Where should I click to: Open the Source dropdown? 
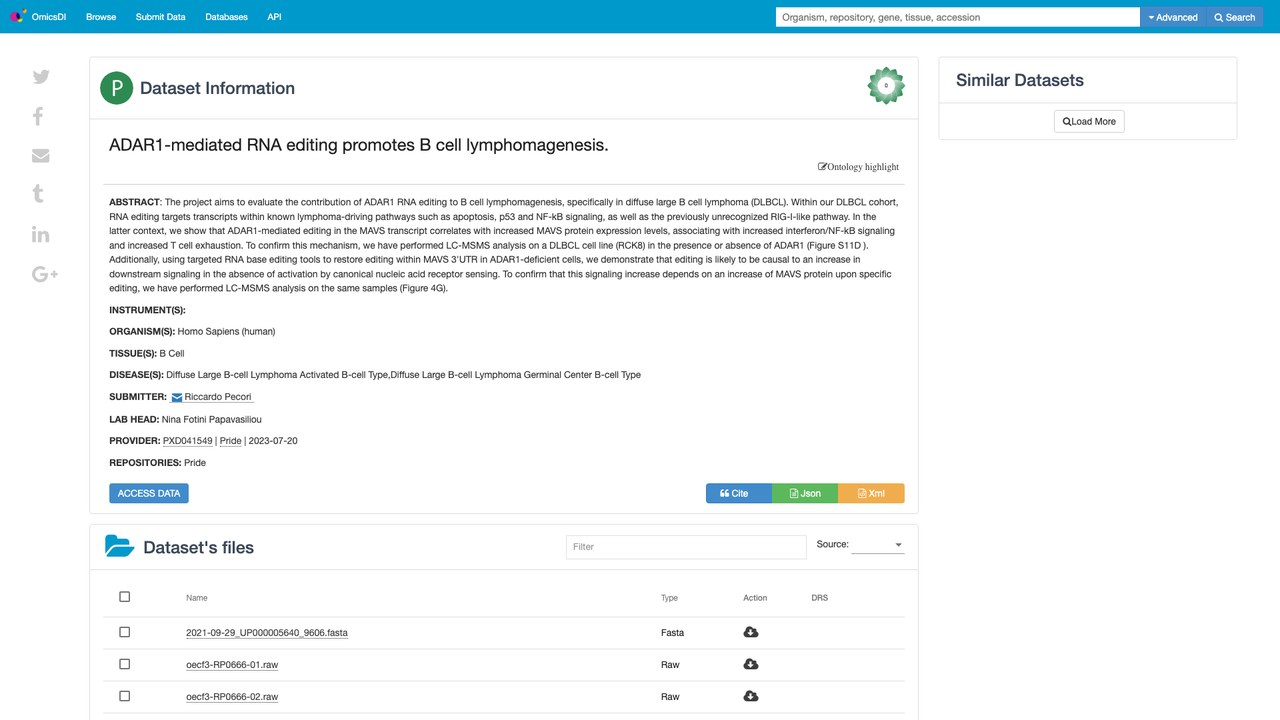point(878,545)
